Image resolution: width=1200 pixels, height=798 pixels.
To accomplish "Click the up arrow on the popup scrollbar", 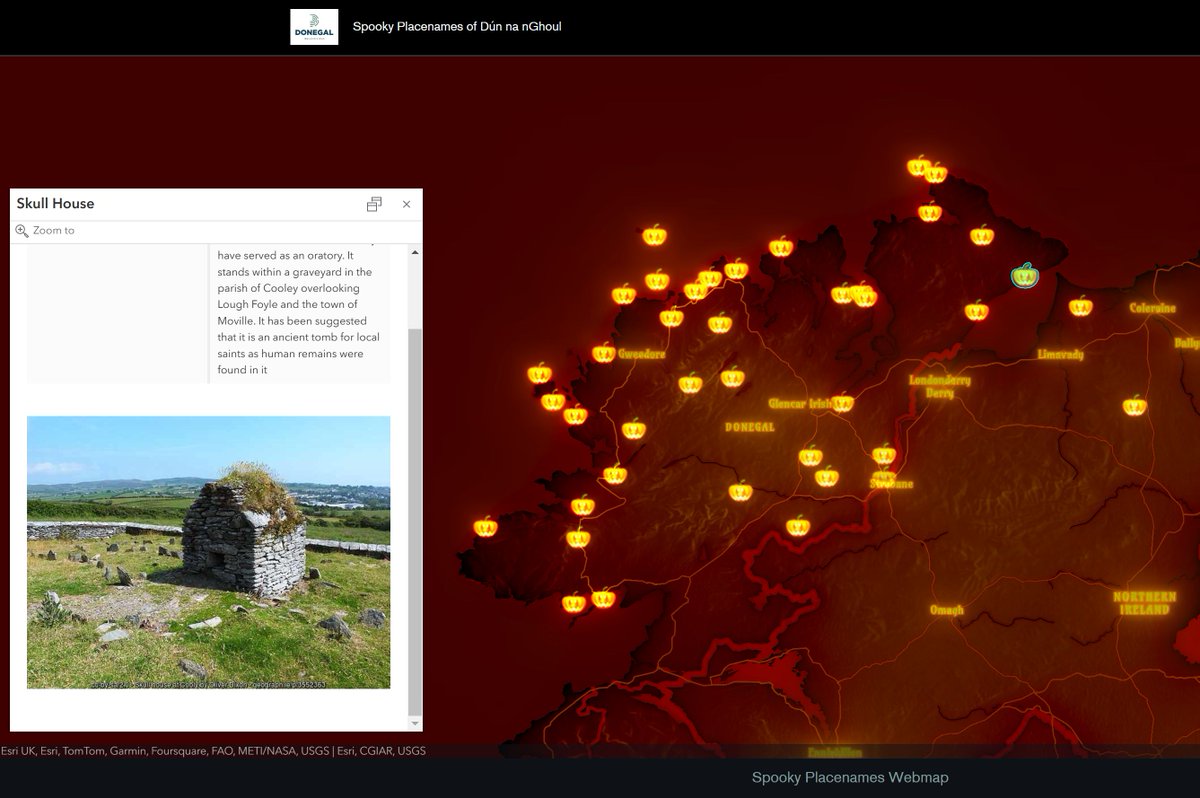I will coord(414,251).
